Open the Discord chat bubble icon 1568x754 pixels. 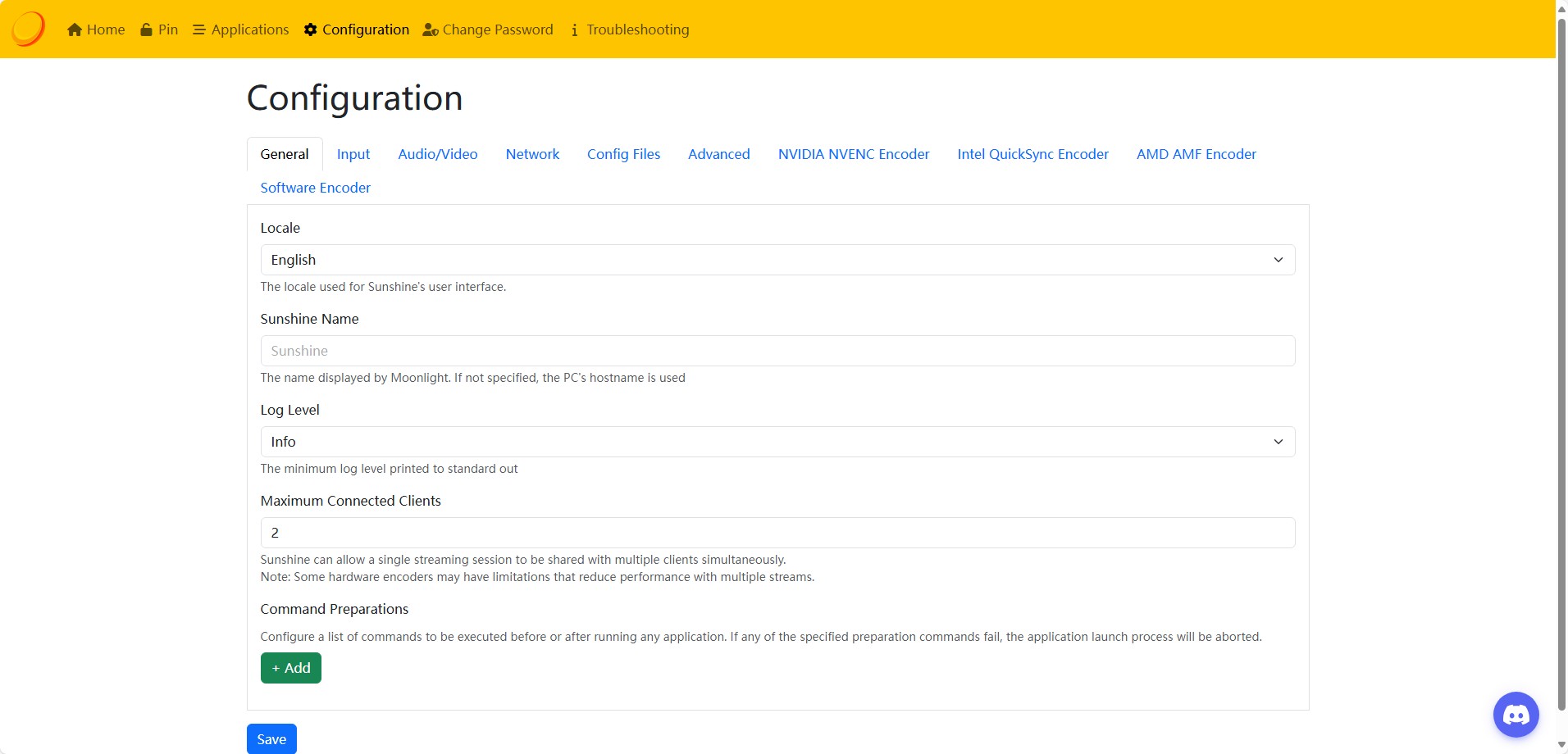coord(1516,715)
